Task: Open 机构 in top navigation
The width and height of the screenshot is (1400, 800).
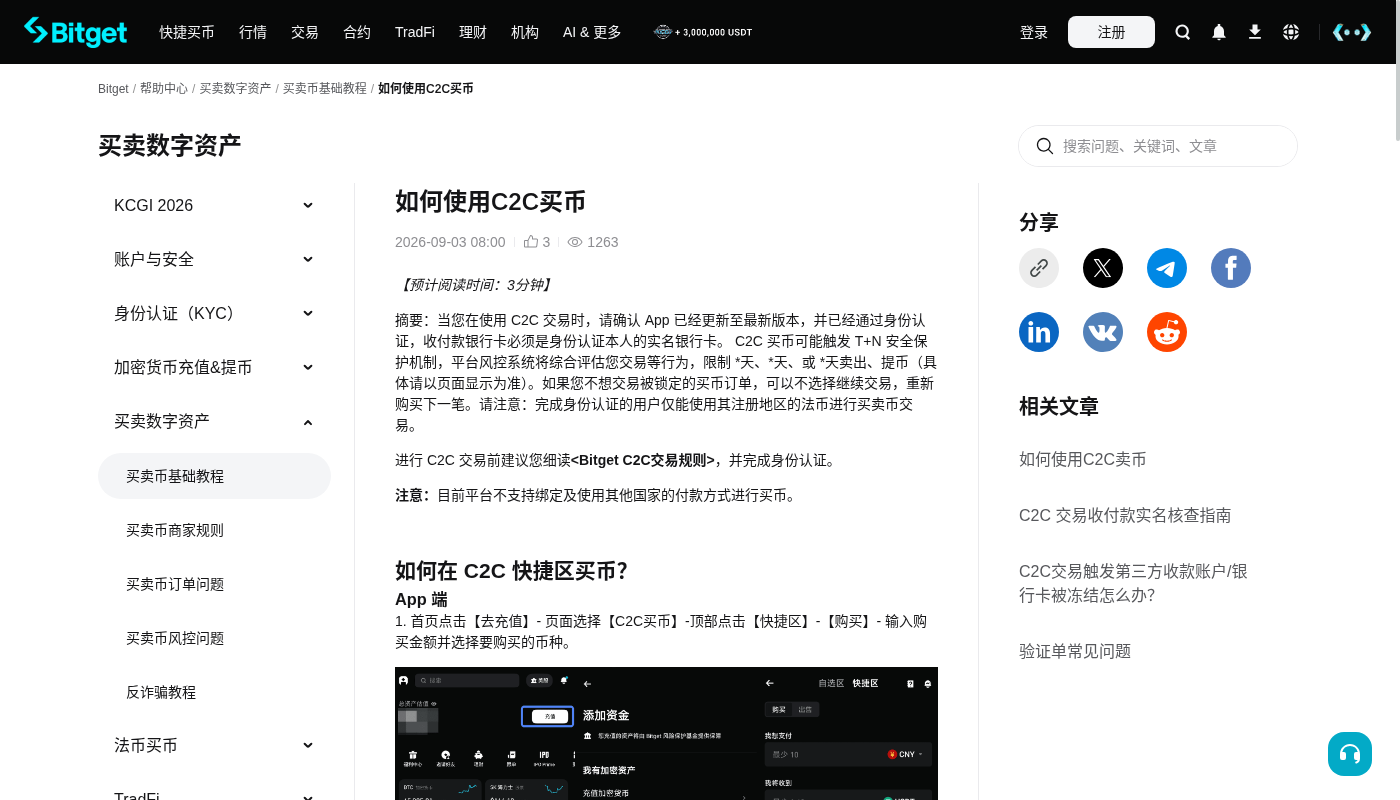Action: tap(525, 32)
